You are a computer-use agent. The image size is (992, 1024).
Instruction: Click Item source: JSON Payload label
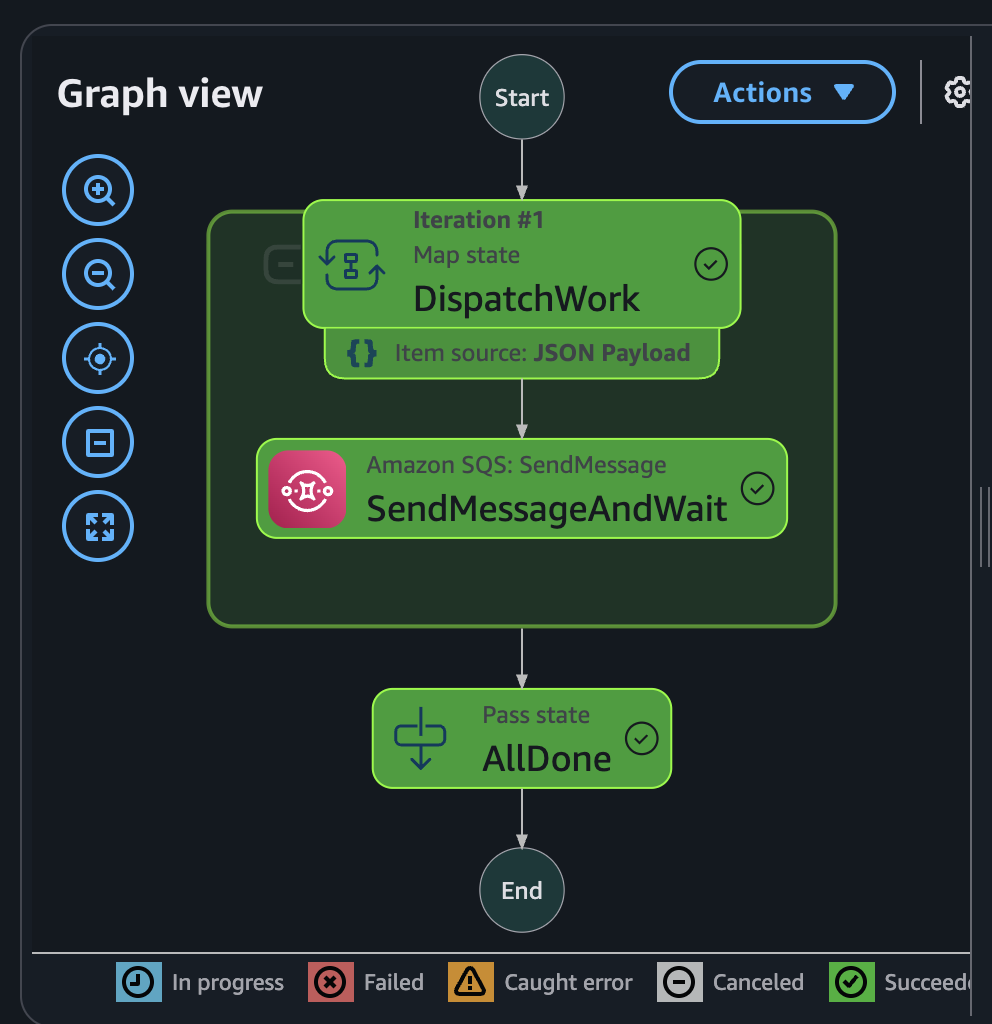pyautogui.click(x=542, y=353)
